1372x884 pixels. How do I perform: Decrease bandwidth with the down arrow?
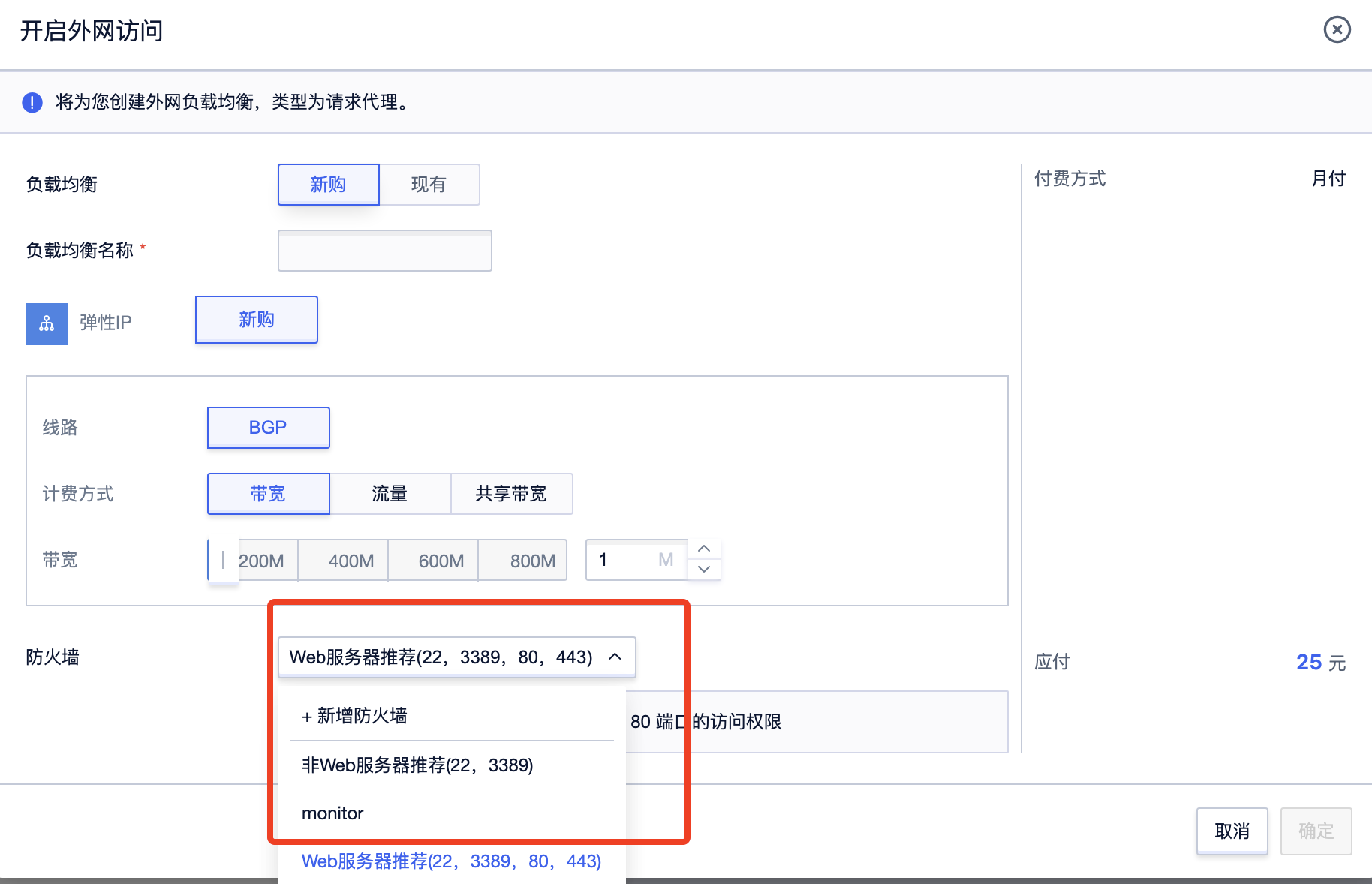coord(704,570)
